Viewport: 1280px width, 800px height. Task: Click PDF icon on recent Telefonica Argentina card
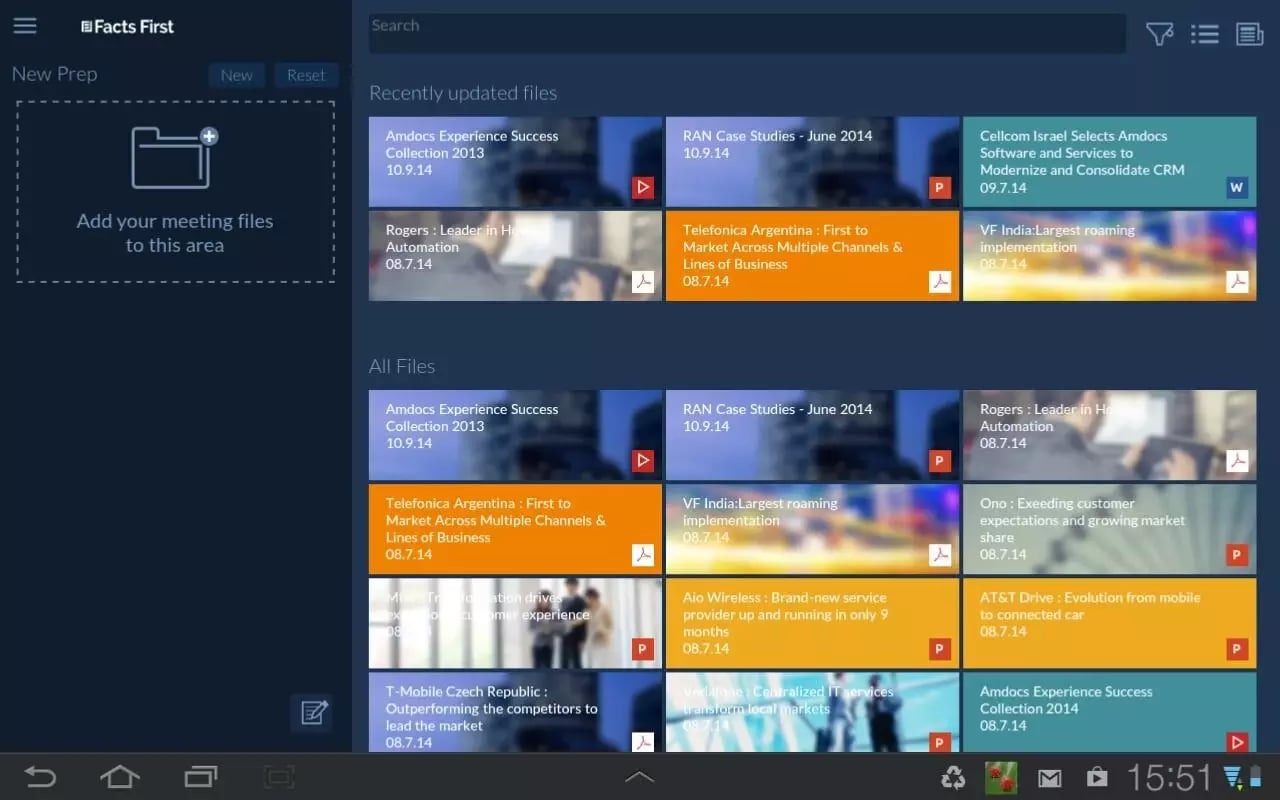[x=940, y=281]
